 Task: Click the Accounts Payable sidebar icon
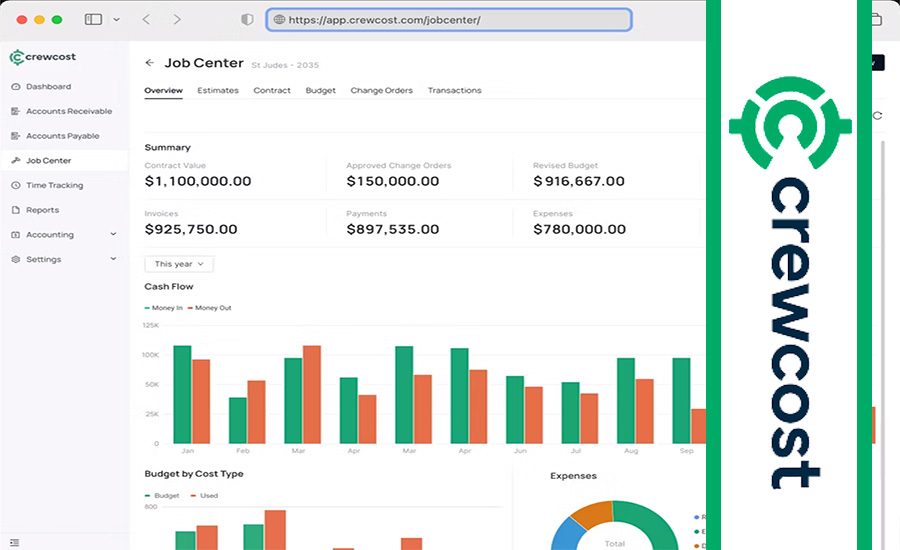(16, 136)
